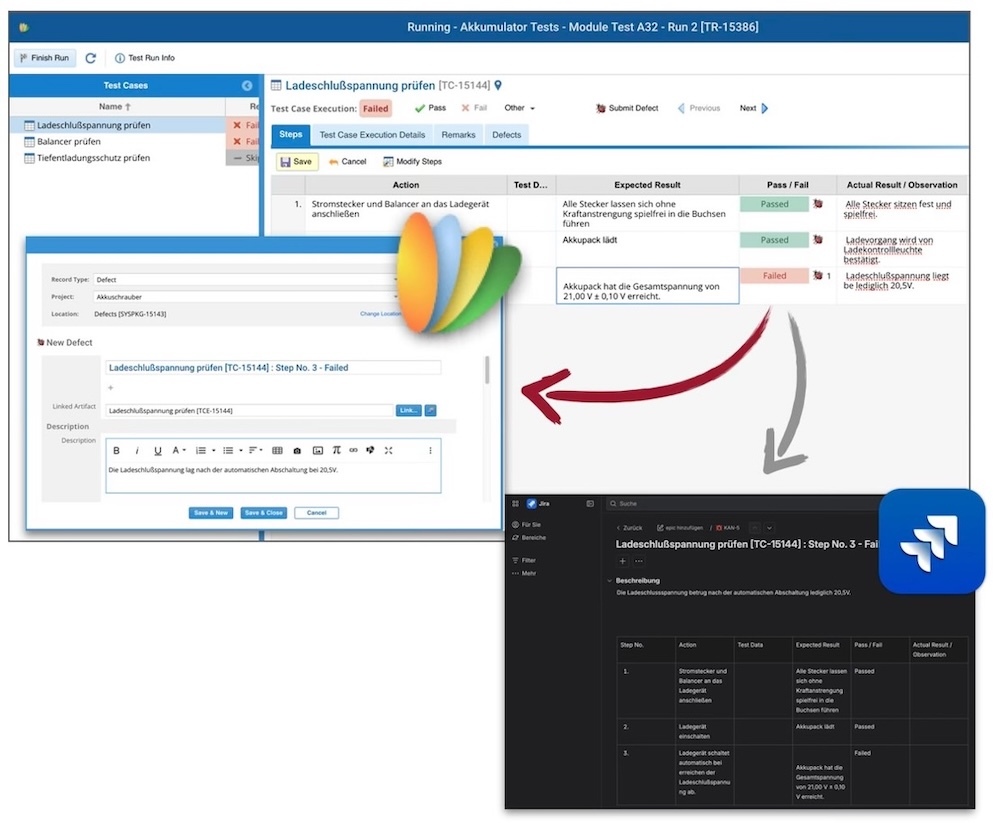
Task: Insert table via editor table icon
Action: coord(277,451)
